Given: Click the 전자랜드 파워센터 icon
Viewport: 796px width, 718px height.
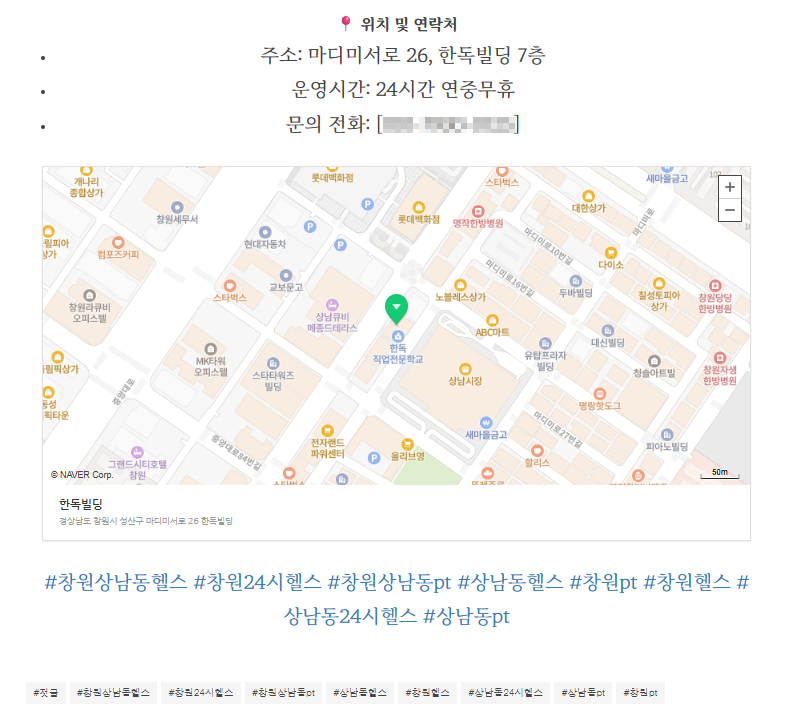Looking at the screenshot, I should (327, 431).
